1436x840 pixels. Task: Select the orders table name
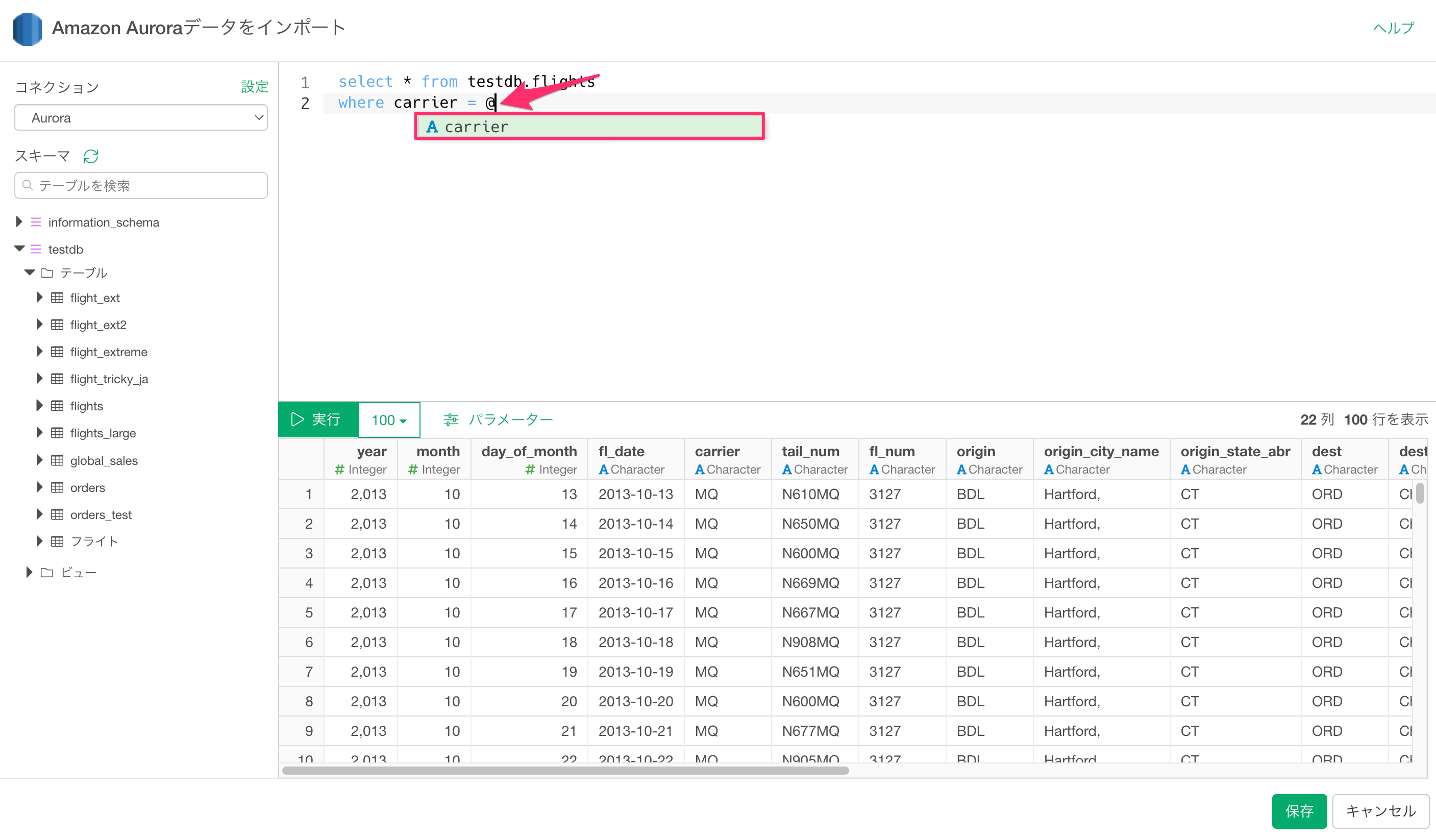[88, 487]
